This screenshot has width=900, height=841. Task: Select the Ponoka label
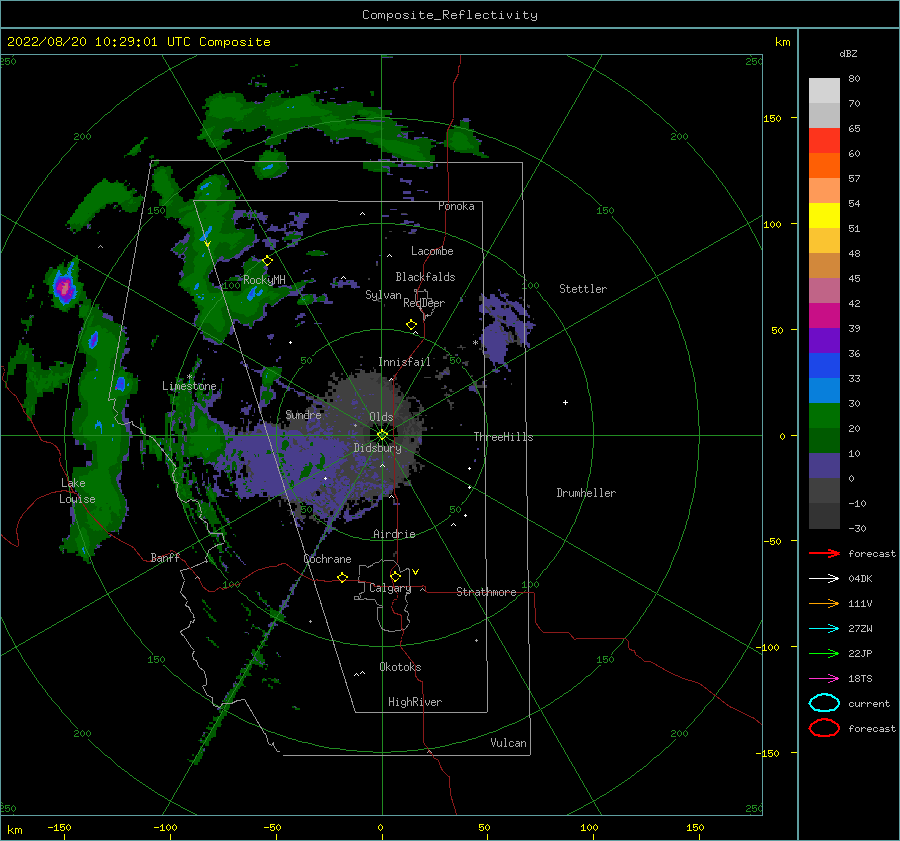click(x=456, y=206)
